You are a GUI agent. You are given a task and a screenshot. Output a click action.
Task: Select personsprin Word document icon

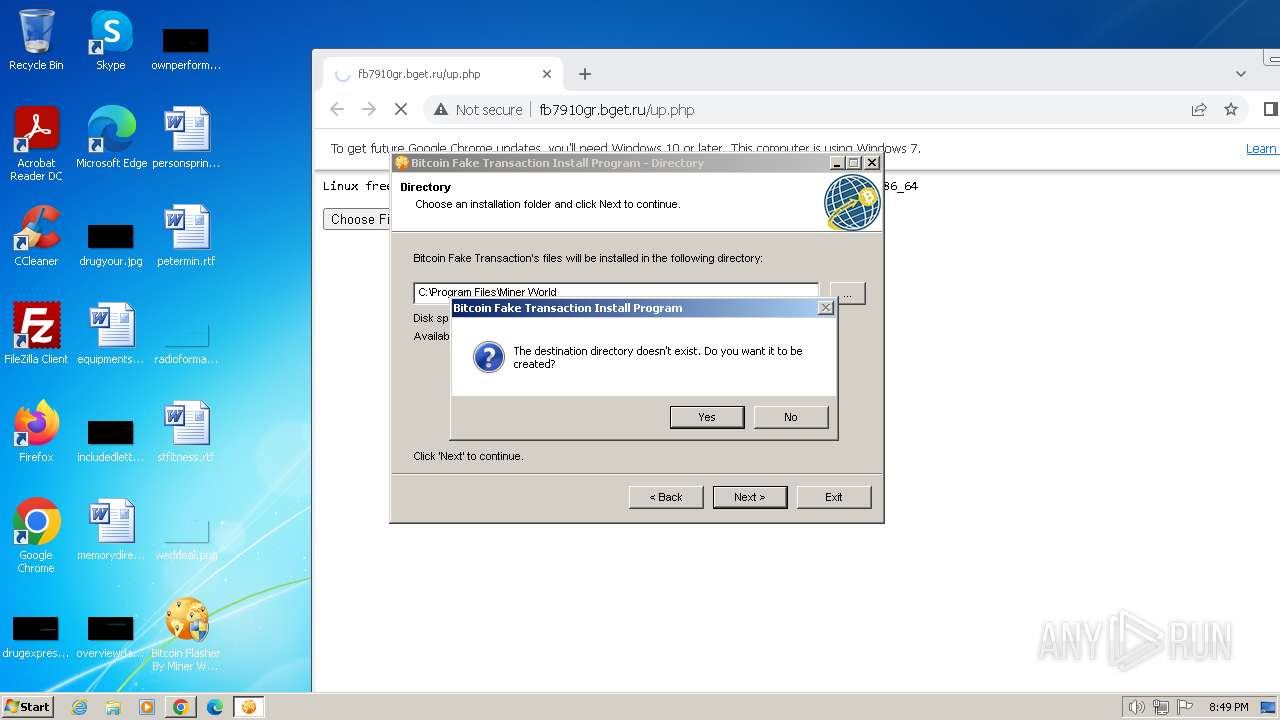pyautogui.click(x=186, y=138)
